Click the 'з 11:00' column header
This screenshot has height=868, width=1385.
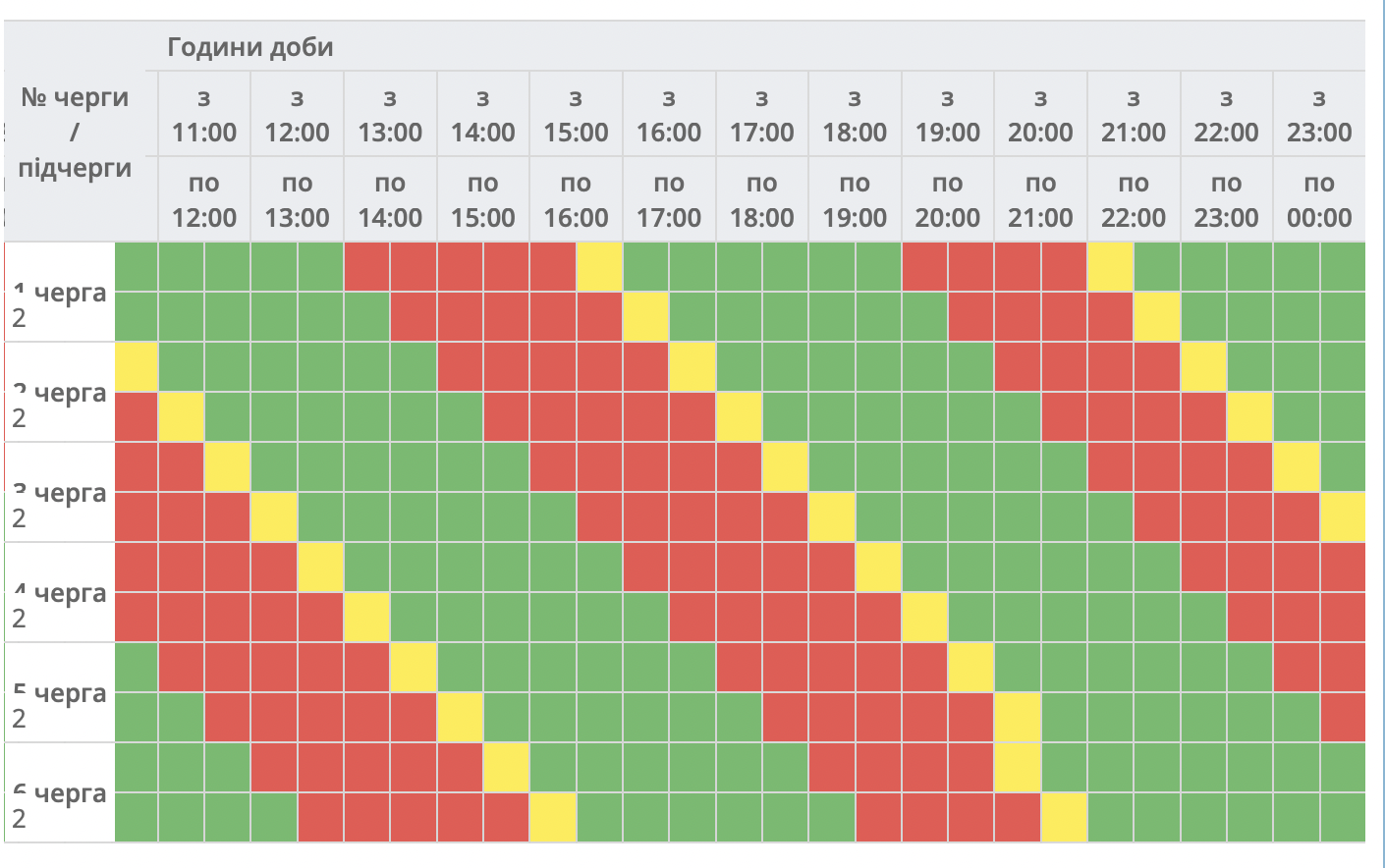[203, 115]
